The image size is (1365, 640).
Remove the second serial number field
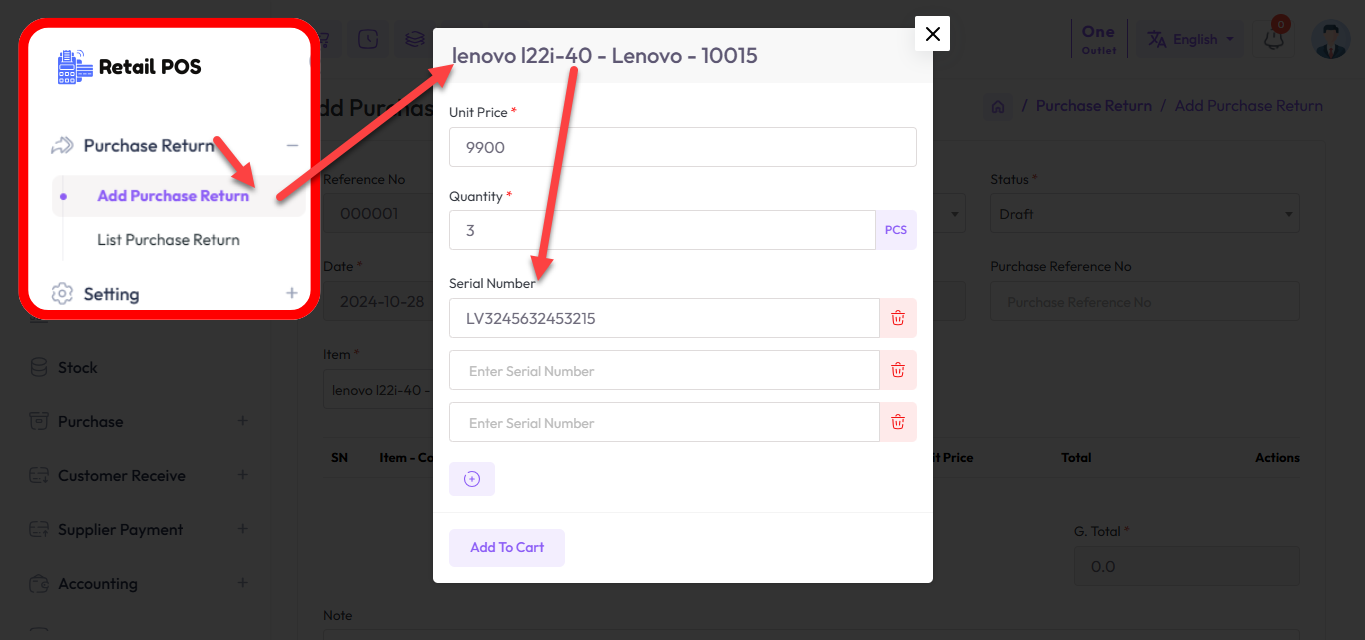pos(898,370)
